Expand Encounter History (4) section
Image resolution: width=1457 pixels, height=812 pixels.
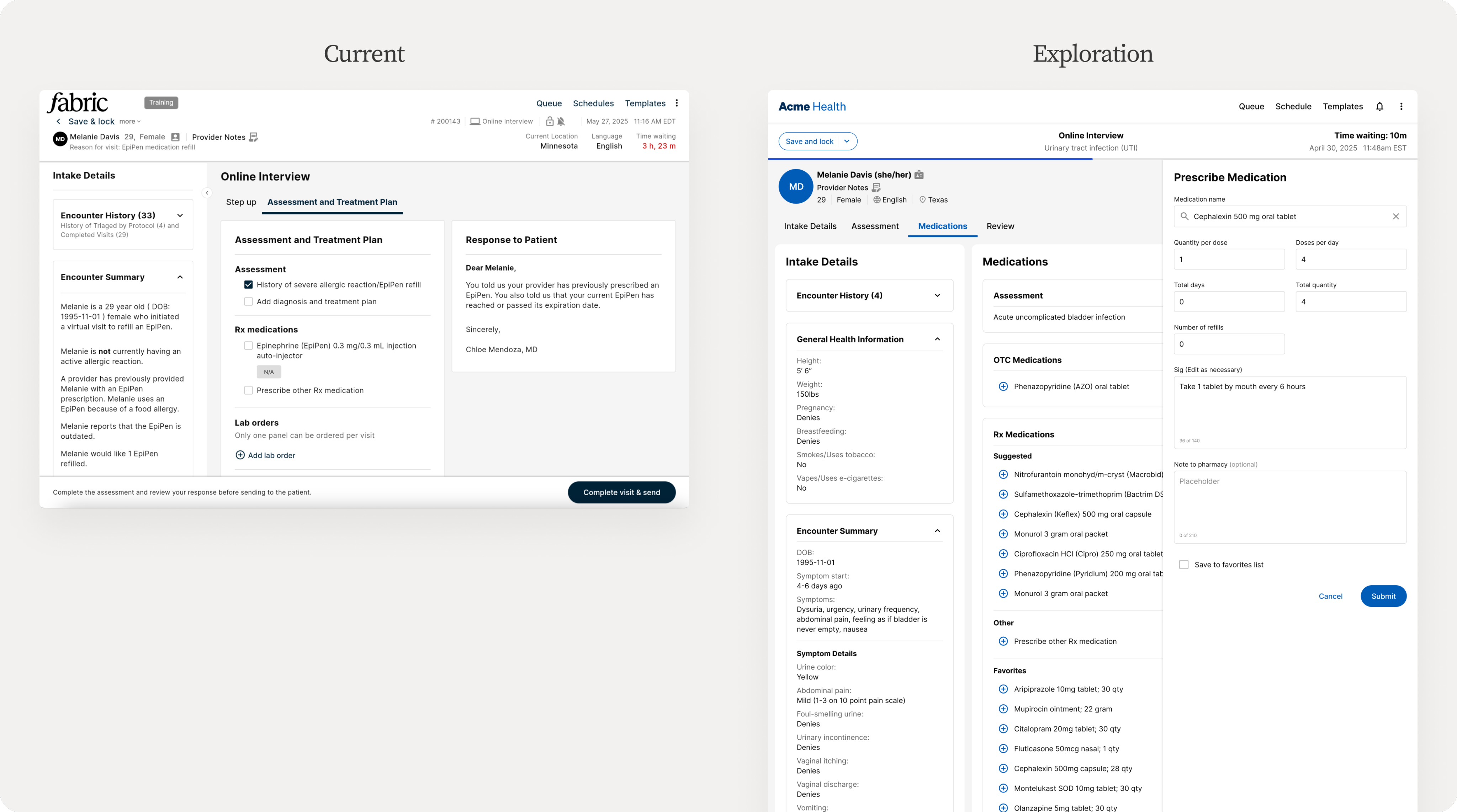point(937,296)
